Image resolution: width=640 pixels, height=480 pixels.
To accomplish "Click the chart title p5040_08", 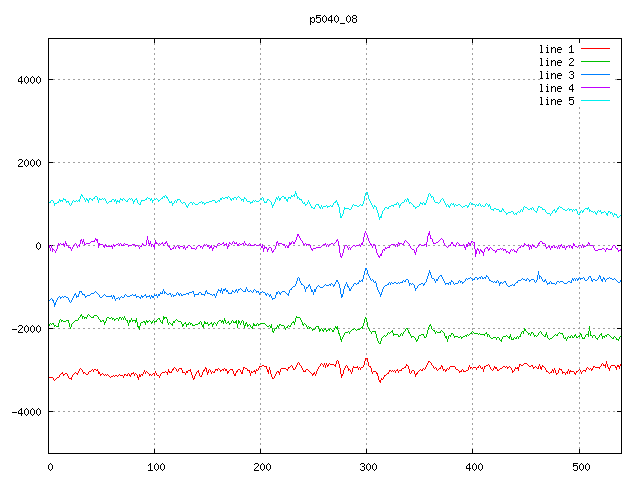I will pyautogui.click(x=334, y=19).
